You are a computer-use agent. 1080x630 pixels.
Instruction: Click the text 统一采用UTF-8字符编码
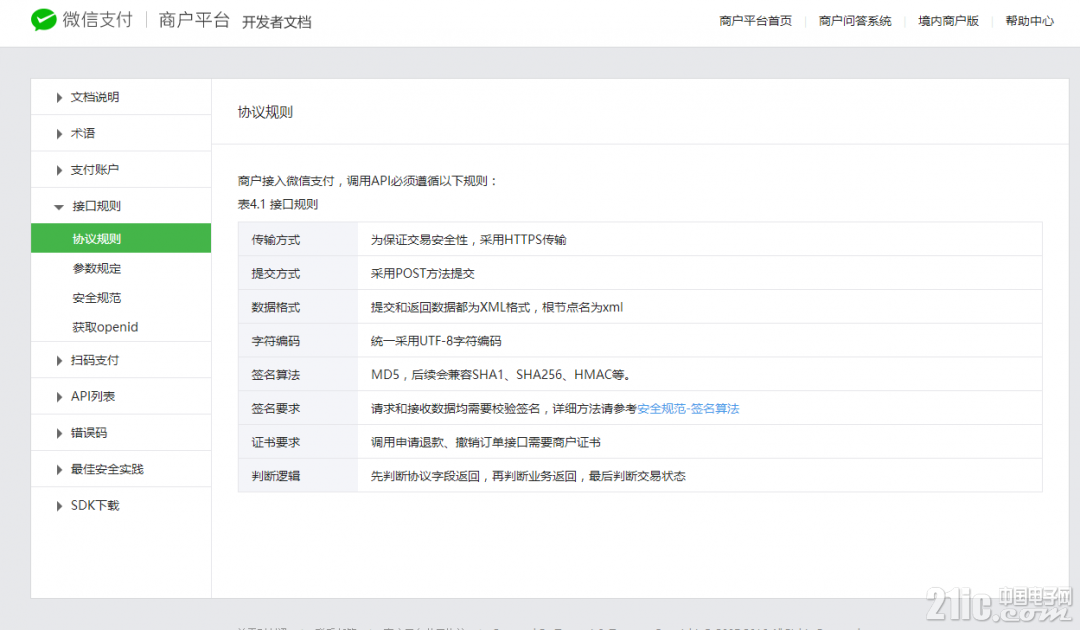436,342
